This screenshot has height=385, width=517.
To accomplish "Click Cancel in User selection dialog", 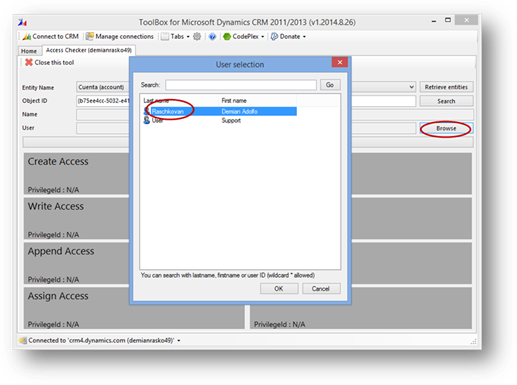I will point(321,289).
